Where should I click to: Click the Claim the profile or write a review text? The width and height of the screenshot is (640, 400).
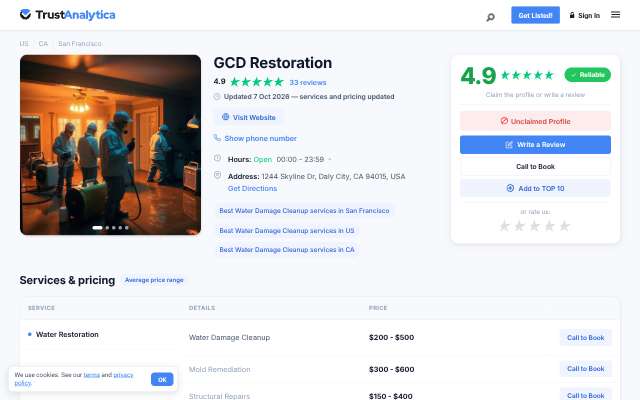535,95
